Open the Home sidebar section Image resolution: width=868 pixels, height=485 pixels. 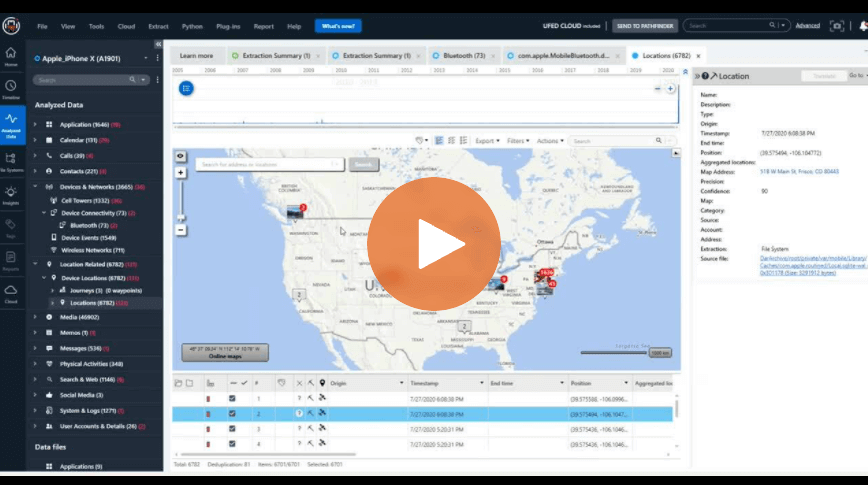pyautogui.click(x=11, y=56)
